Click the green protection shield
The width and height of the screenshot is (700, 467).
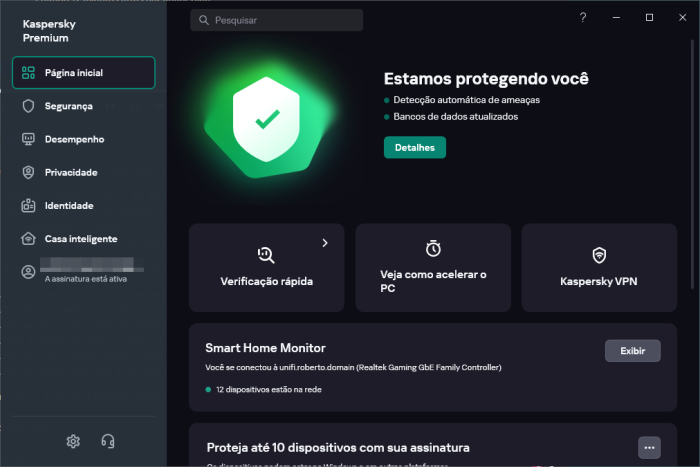(266, 120)
